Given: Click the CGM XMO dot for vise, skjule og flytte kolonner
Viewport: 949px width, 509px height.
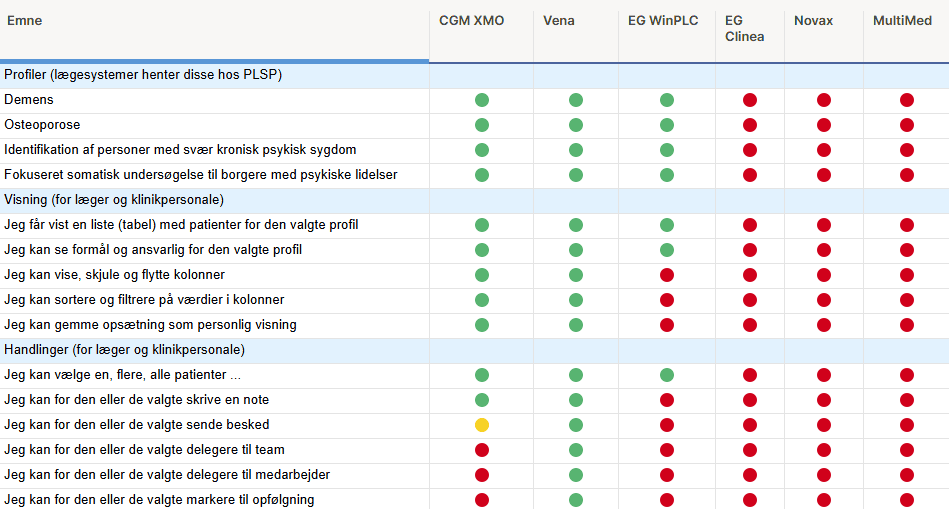Looking at the screenshot, I should point(482,275).
